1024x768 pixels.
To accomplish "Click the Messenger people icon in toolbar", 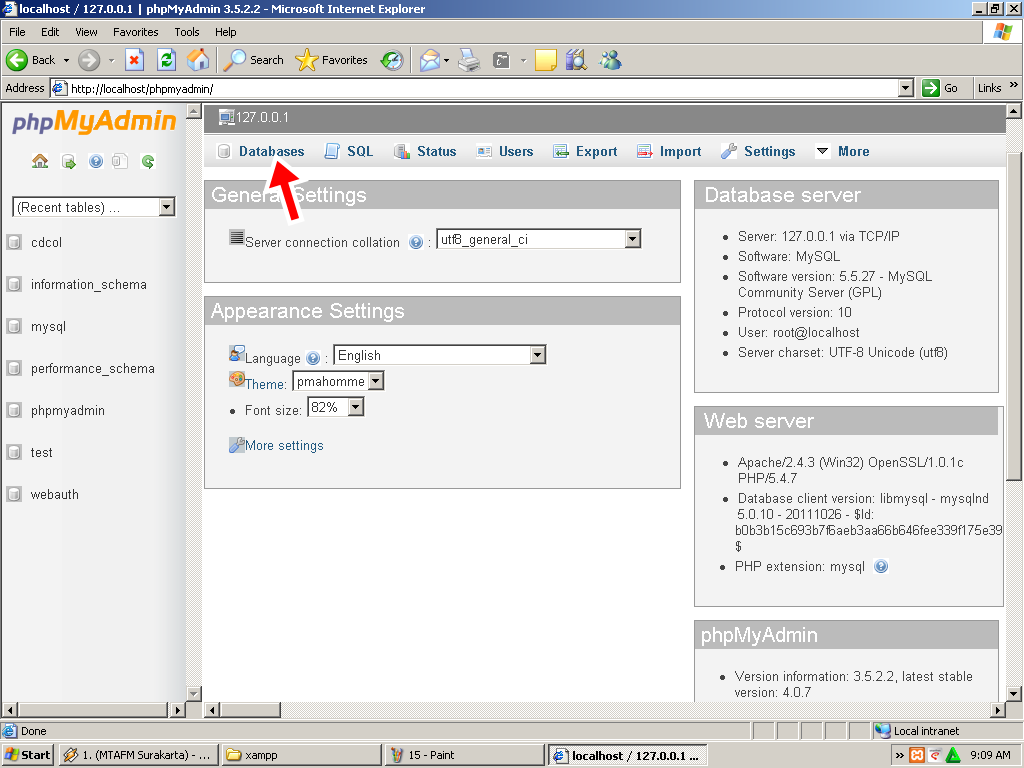I will pyautogui.click(x=611, y=60).
